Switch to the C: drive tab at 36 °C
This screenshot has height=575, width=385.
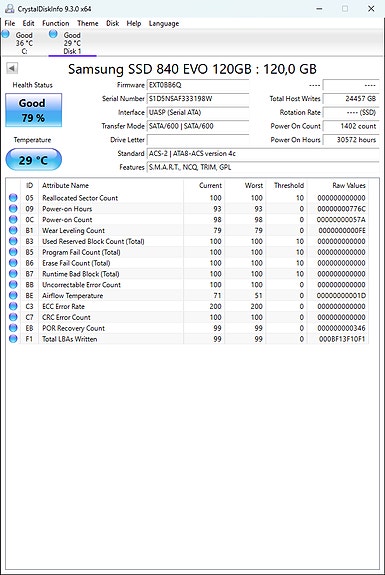(24, 43)
